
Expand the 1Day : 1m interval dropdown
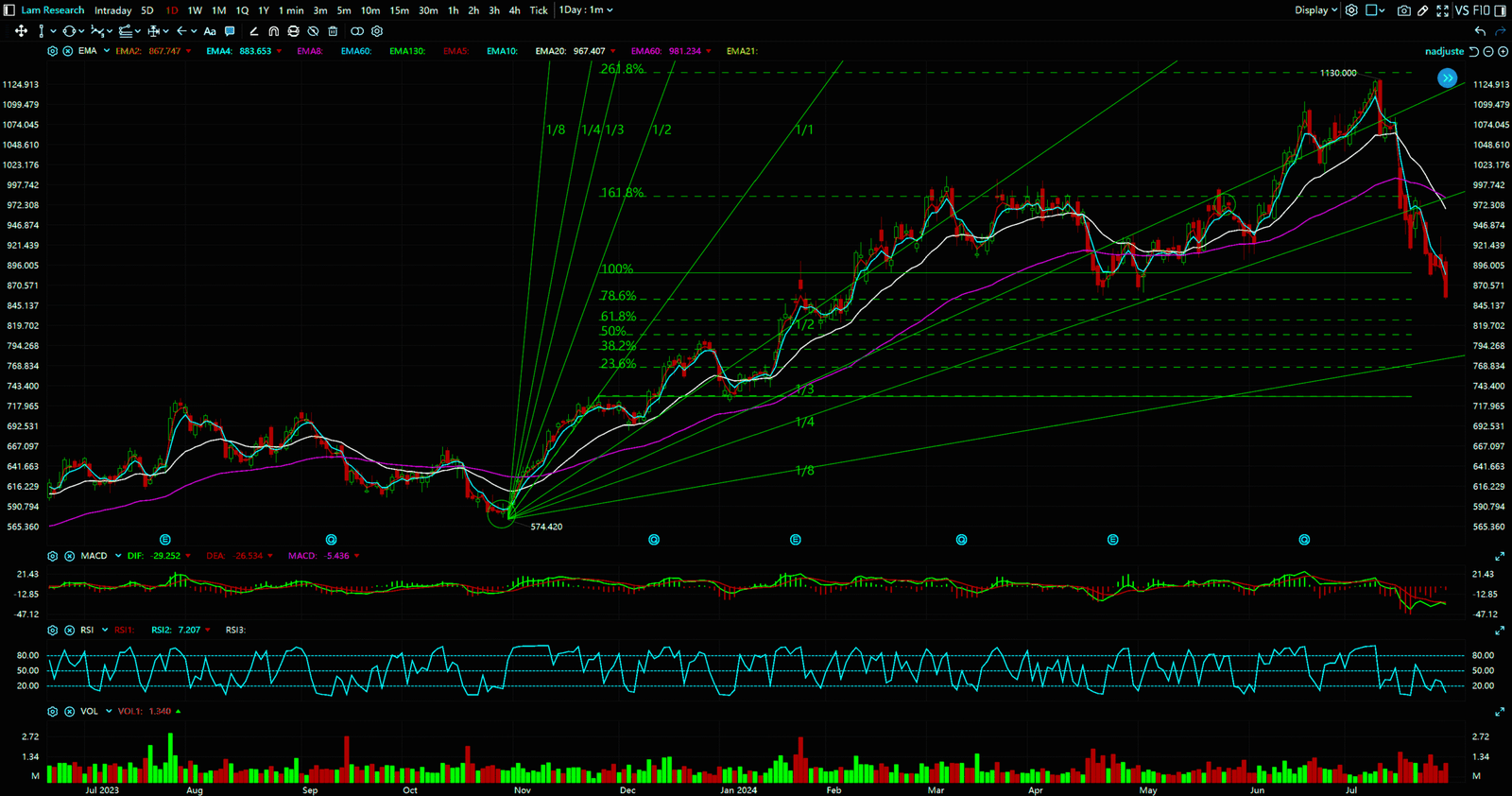coord(586,10)
